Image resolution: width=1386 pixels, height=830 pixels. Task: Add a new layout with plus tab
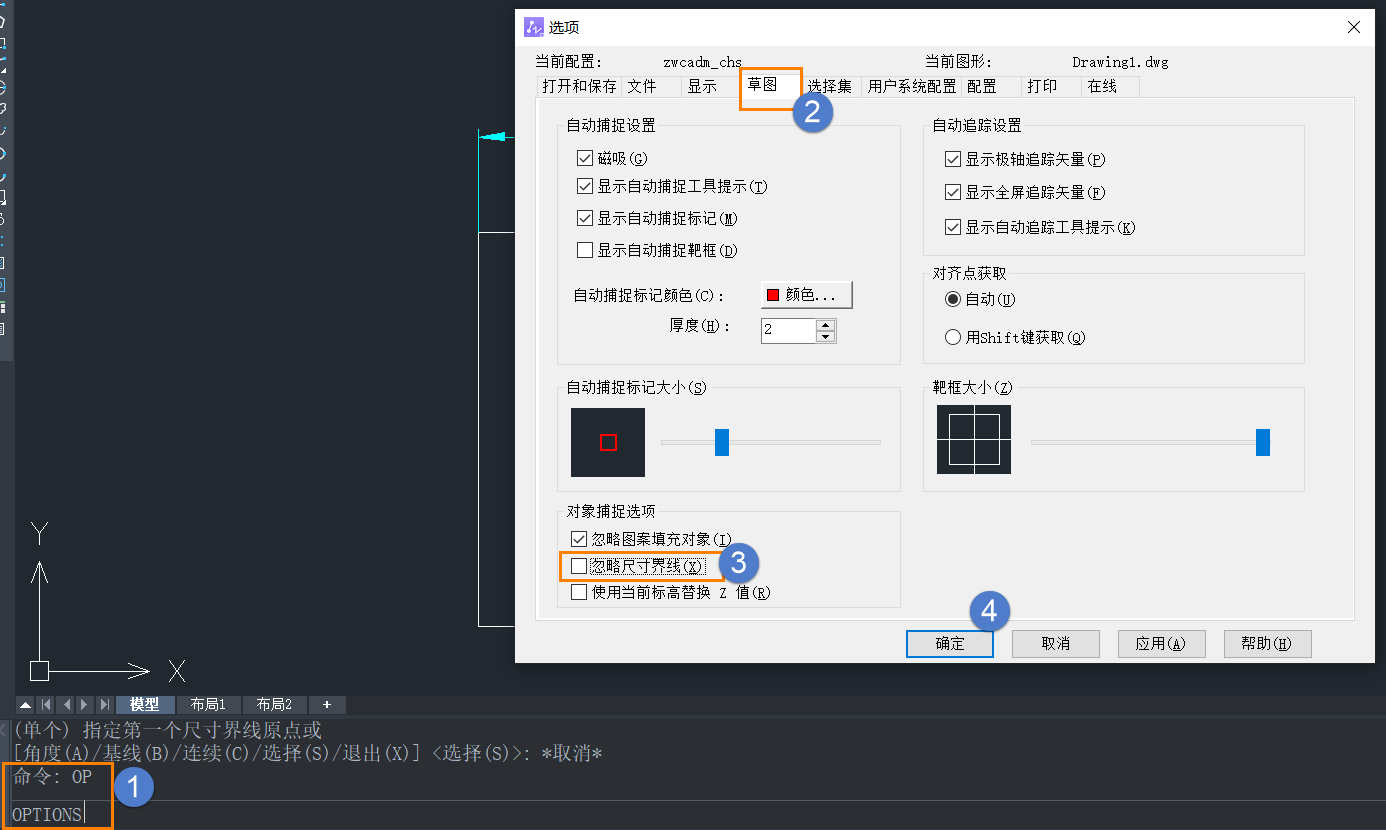327,705
